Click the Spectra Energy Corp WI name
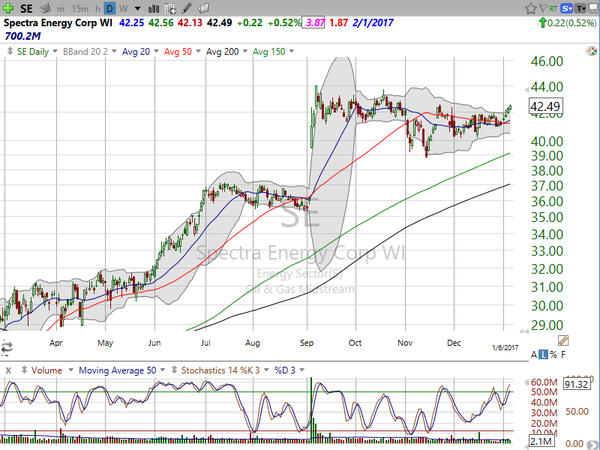600x450 pixels. coord(58,23)
